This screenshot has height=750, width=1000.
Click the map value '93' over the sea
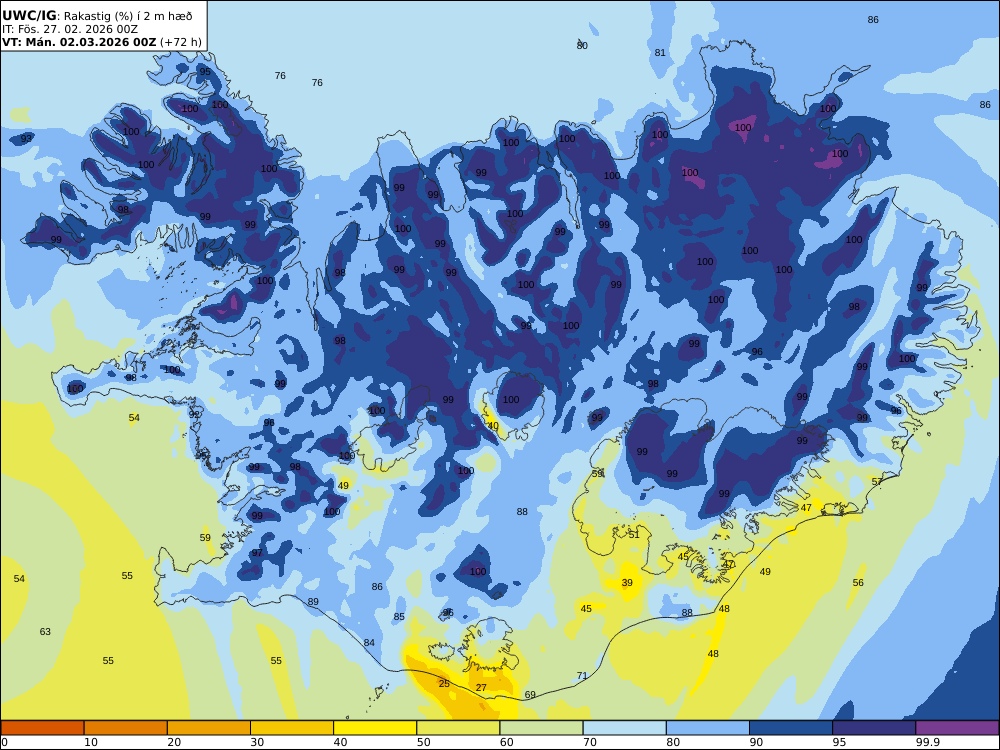click(26, 138)
